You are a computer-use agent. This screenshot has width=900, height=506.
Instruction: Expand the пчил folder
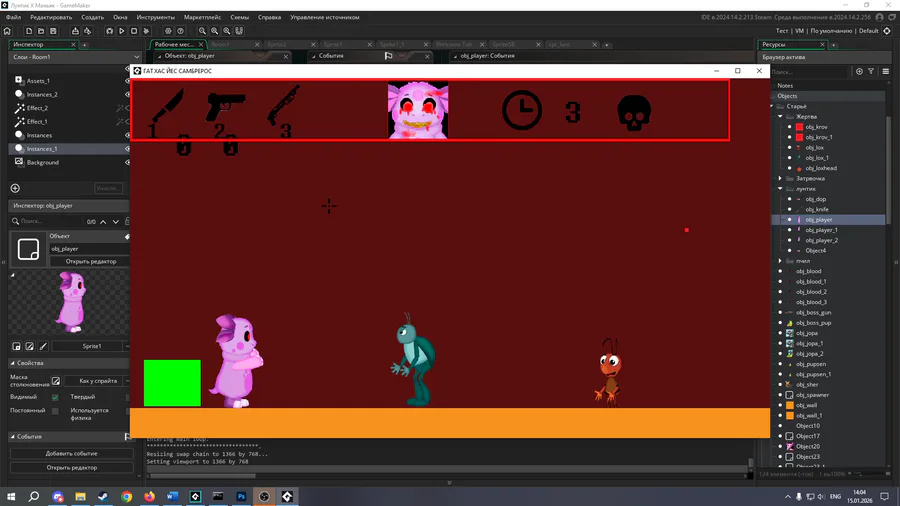coord(781,261)
